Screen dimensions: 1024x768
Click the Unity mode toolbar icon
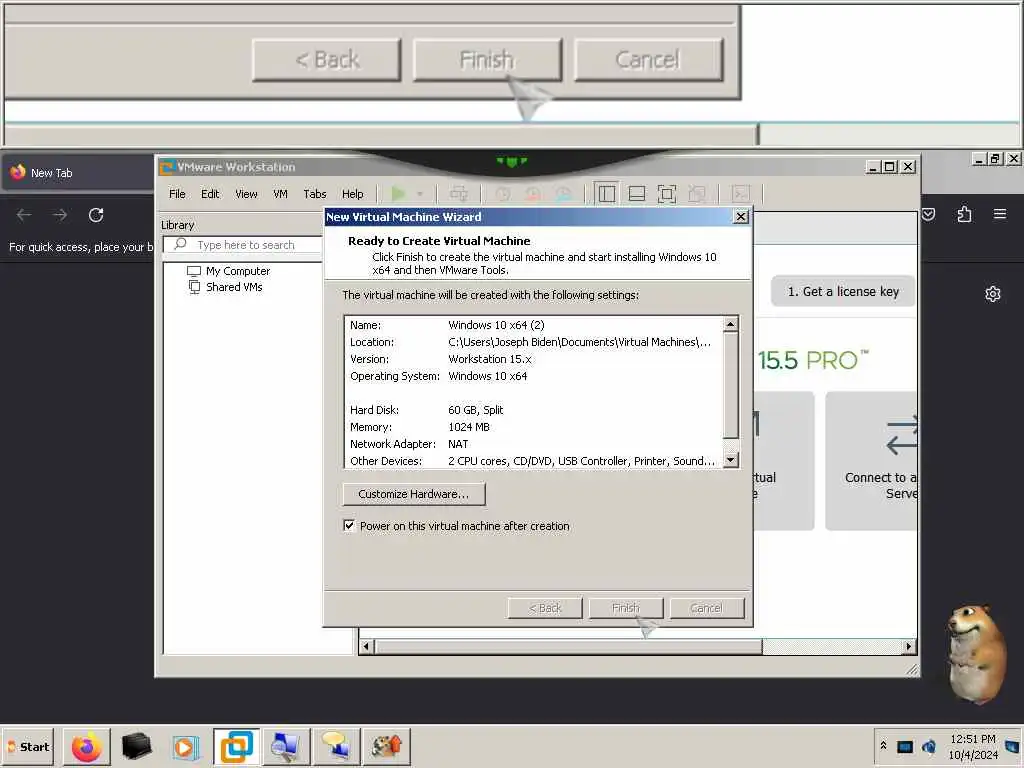tap(697, 194)
